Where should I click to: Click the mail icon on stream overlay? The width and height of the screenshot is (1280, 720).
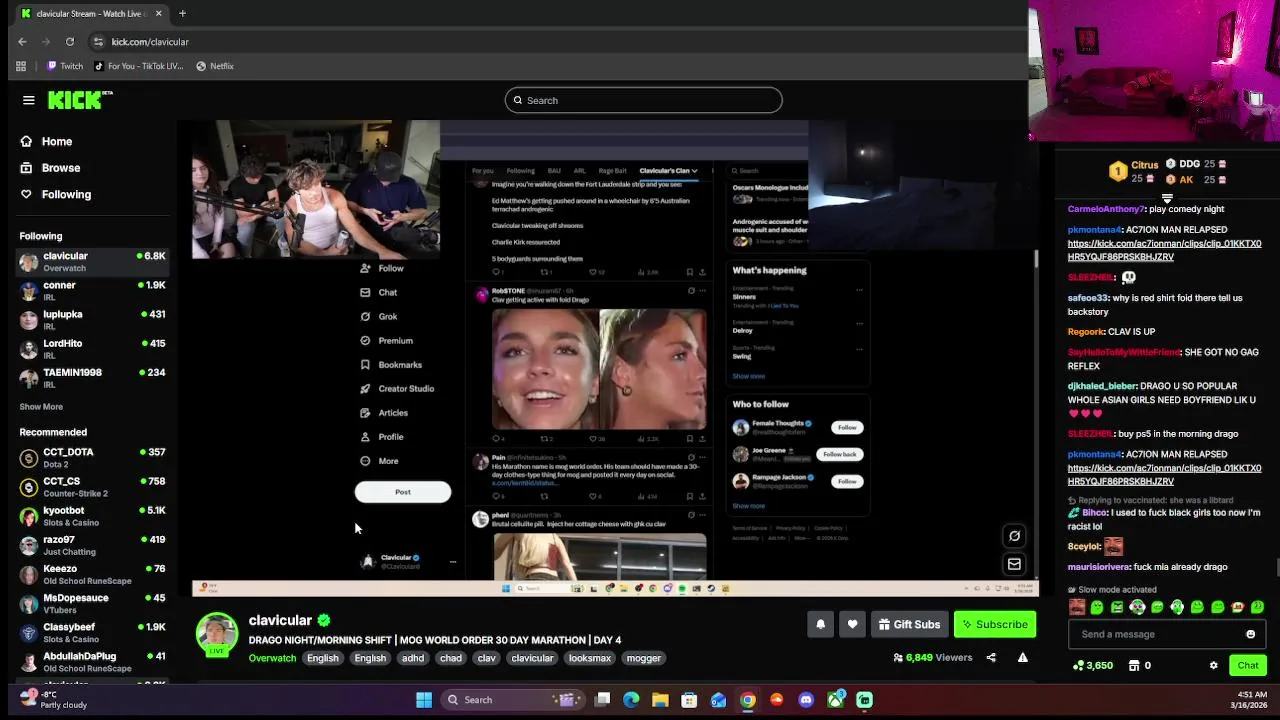(1014, 564)
